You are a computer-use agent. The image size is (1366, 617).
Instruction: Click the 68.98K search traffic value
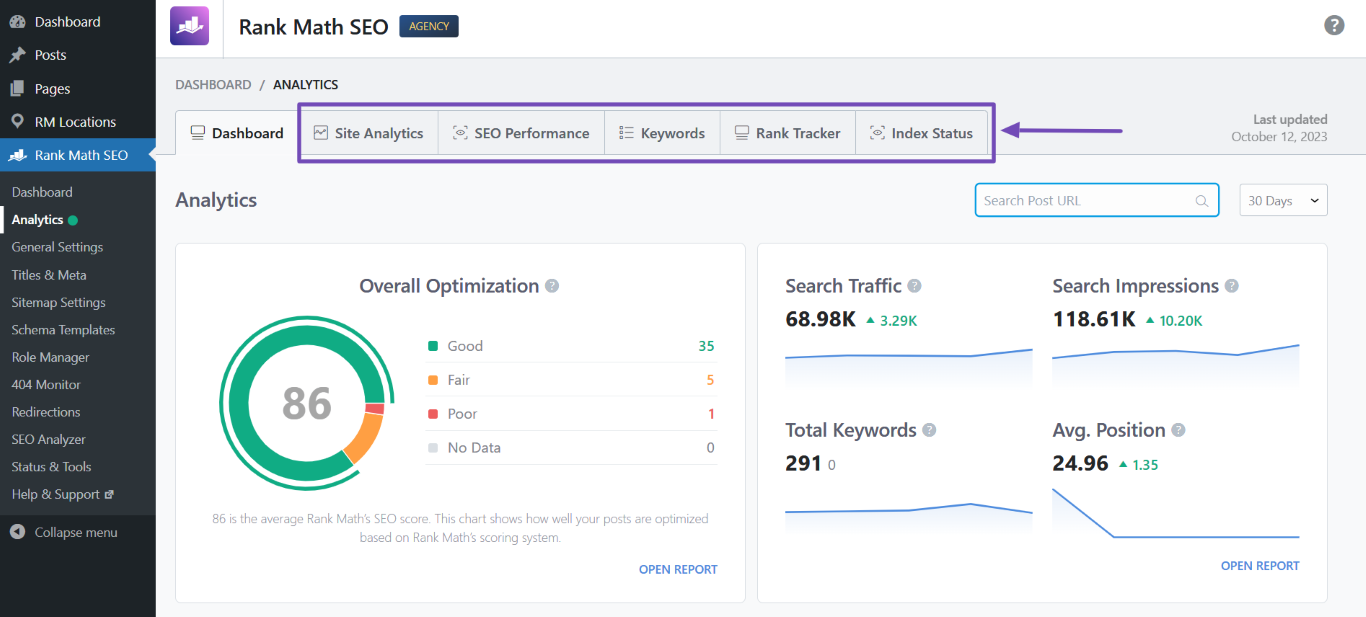820,320
